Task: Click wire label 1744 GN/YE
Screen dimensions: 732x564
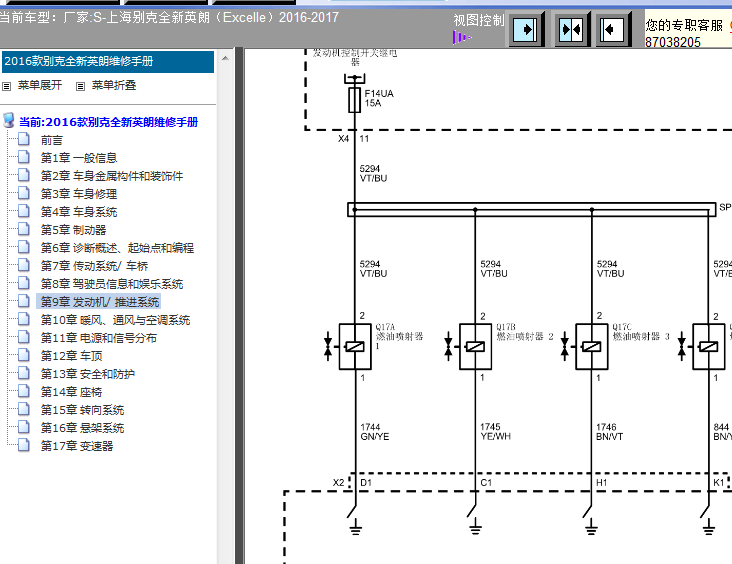Action: pyautogui.click(x=374, y=432)
